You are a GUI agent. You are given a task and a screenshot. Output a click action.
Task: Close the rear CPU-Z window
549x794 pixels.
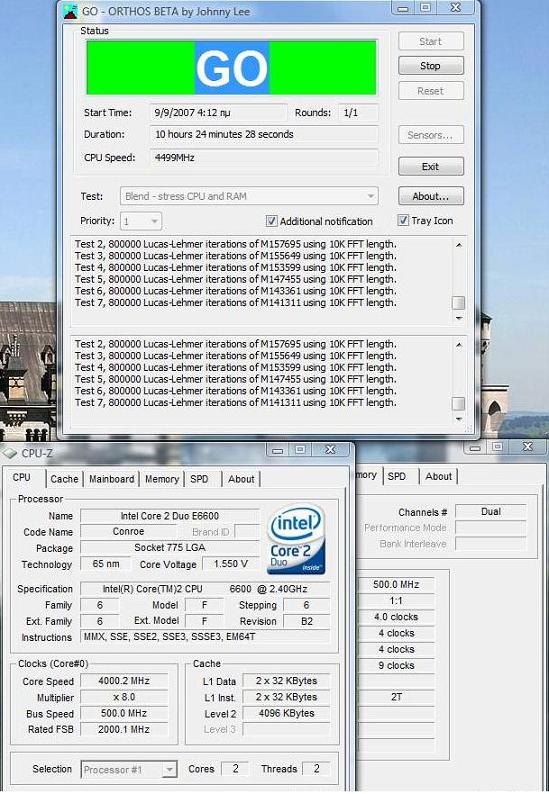[528, 447]
